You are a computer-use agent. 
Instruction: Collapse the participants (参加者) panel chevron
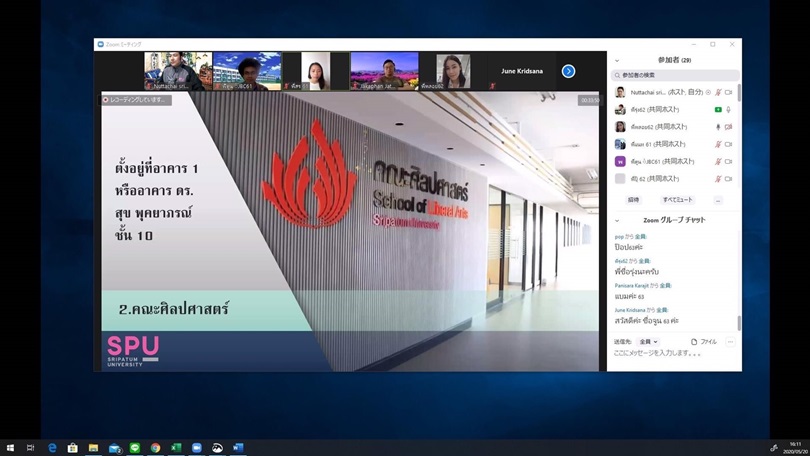617,60
